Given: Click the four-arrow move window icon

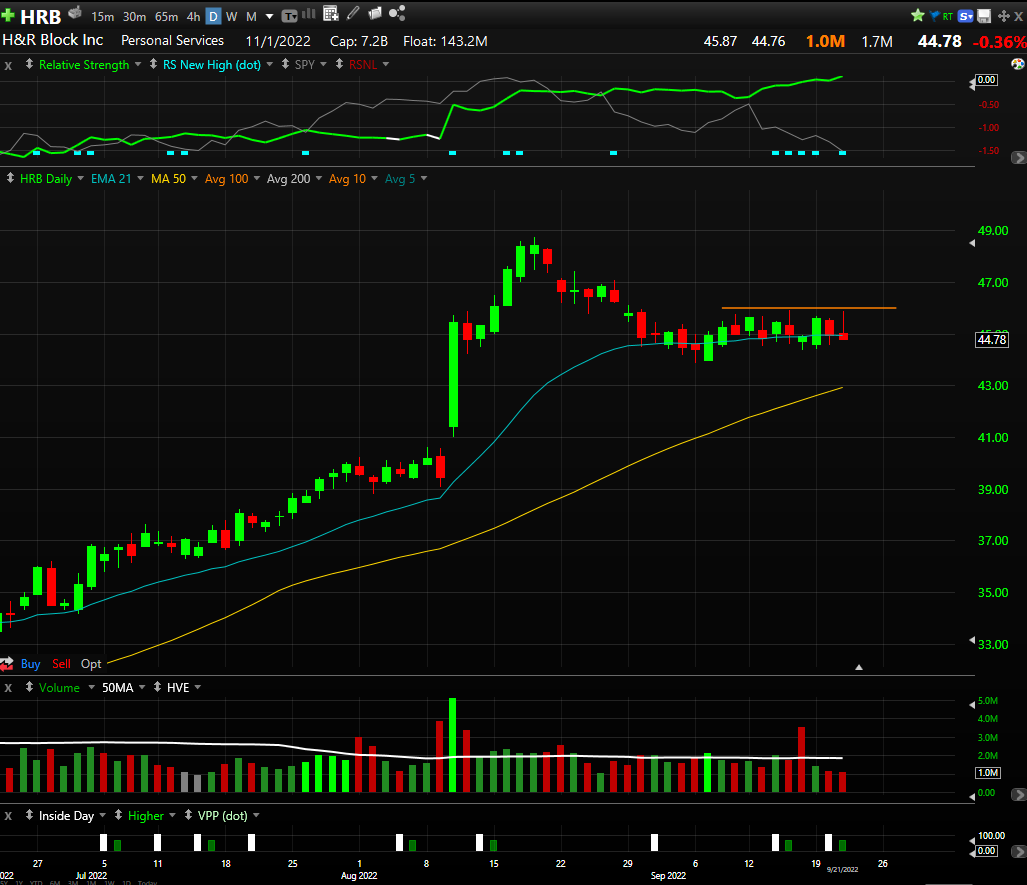Looking at the screenshot, I should 1003,16.
